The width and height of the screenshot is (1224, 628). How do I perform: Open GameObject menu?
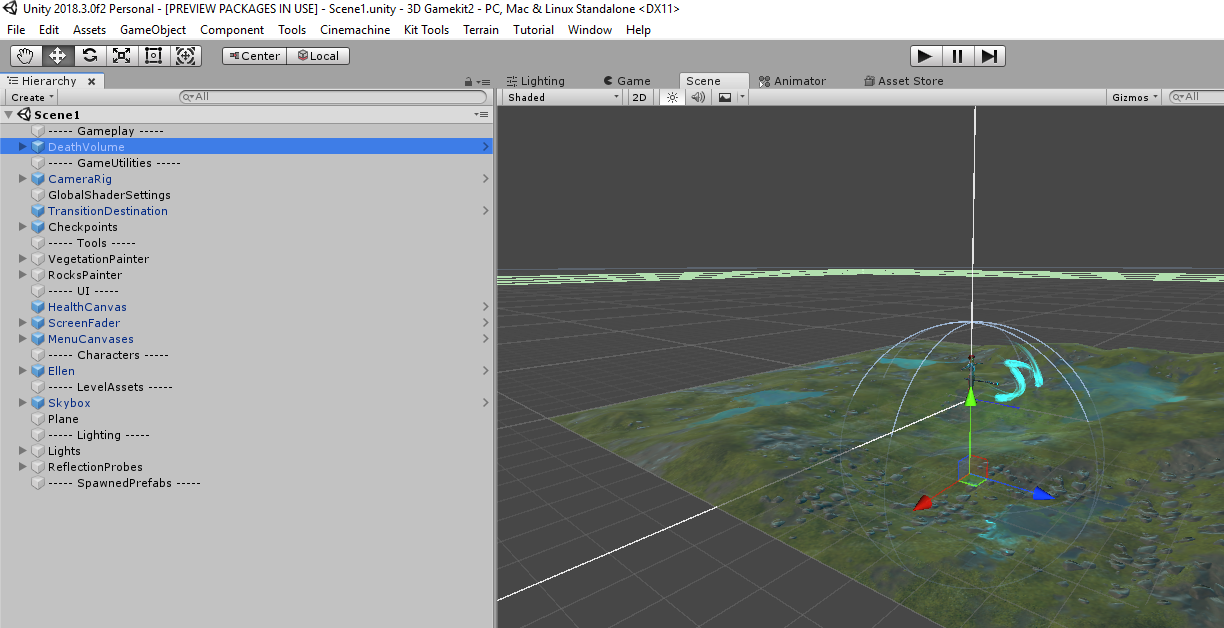[153, 30]
